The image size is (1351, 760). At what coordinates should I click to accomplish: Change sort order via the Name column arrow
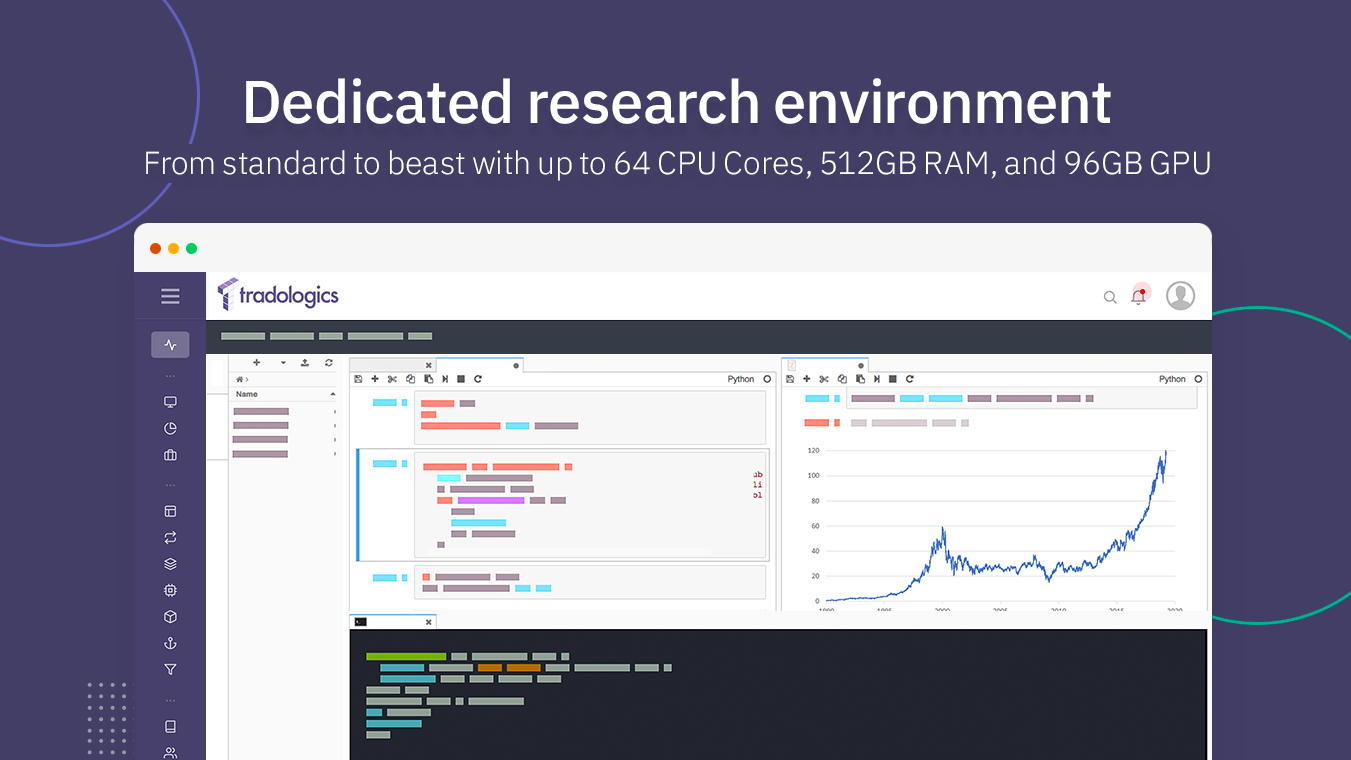pyautogui.click(x=332, y=393)
